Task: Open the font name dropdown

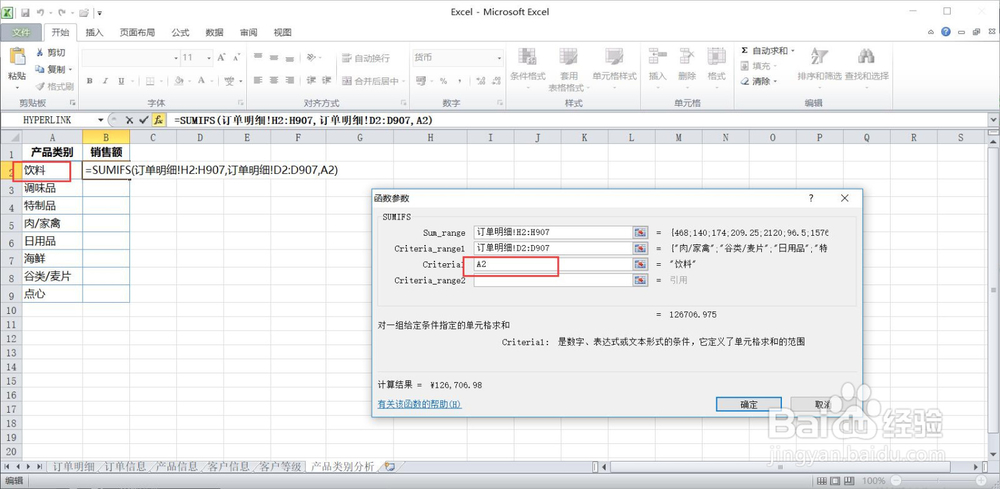Action: tap(176, 57)
